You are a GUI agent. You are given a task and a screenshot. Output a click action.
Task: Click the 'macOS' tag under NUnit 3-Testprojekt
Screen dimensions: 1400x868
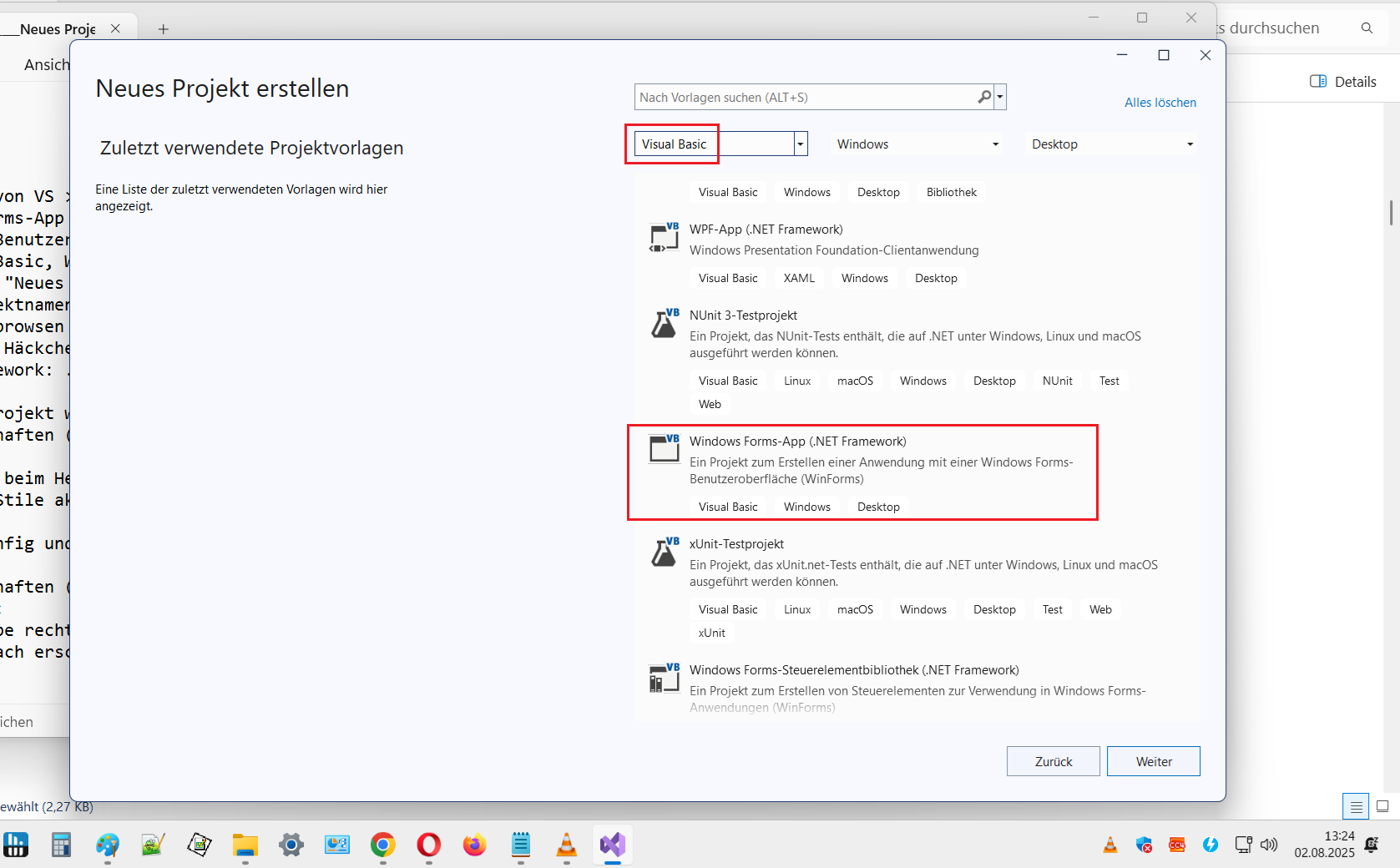click(855, 381)
